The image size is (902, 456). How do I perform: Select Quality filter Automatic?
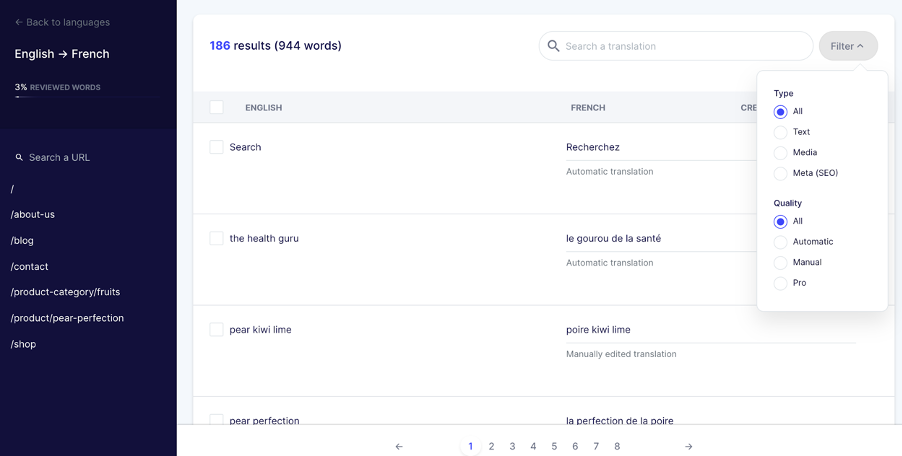[x=780, y=242]
